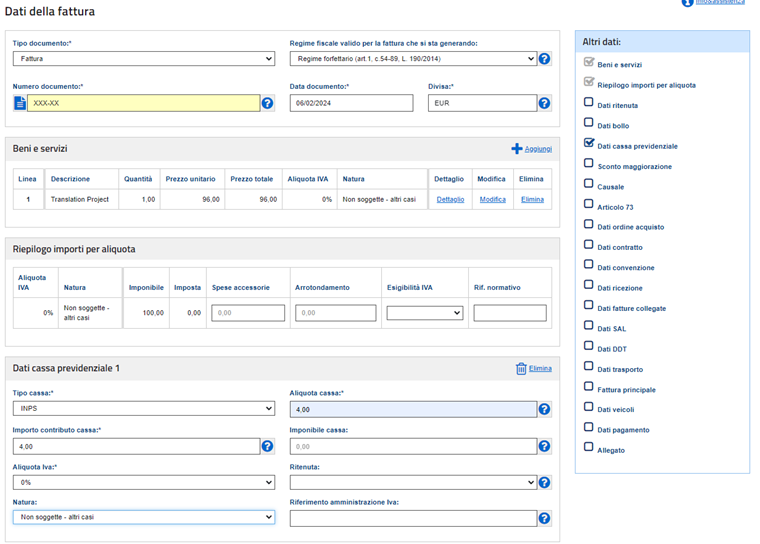Check the Allegato checkbox
The image size is (760, 544).
click(x=588, y=447)
